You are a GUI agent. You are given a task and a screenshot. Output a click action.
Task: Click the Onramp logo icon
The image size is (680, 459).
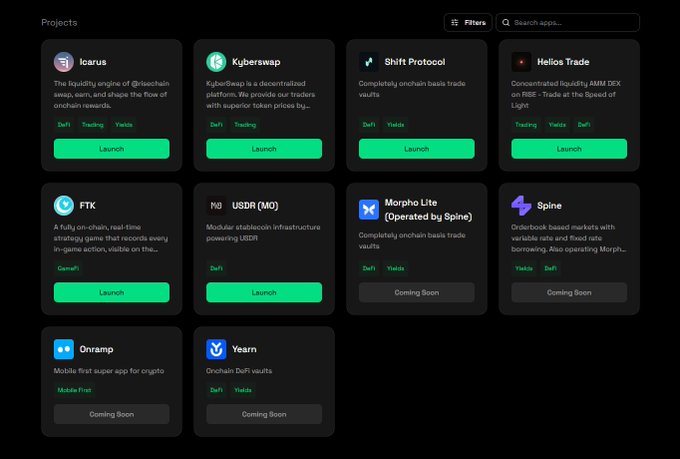[64, 349]
